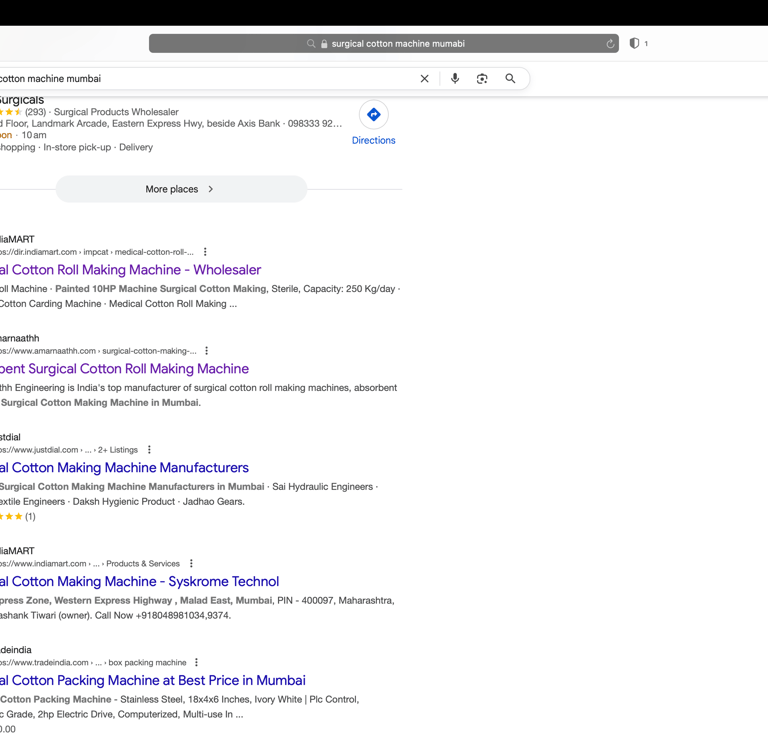Expand the More places button
Screen dimensions: 768x750
pyautogui.click(x=181, y=189)
